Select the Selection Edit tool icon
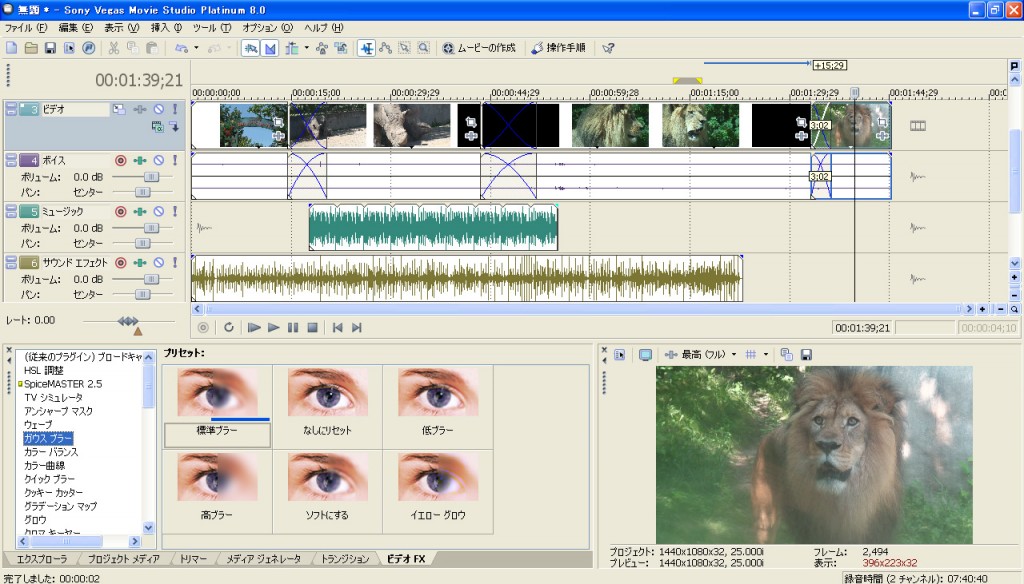Image resolution: width=1024 pixels, height=584 pixels. pos(405,48)
